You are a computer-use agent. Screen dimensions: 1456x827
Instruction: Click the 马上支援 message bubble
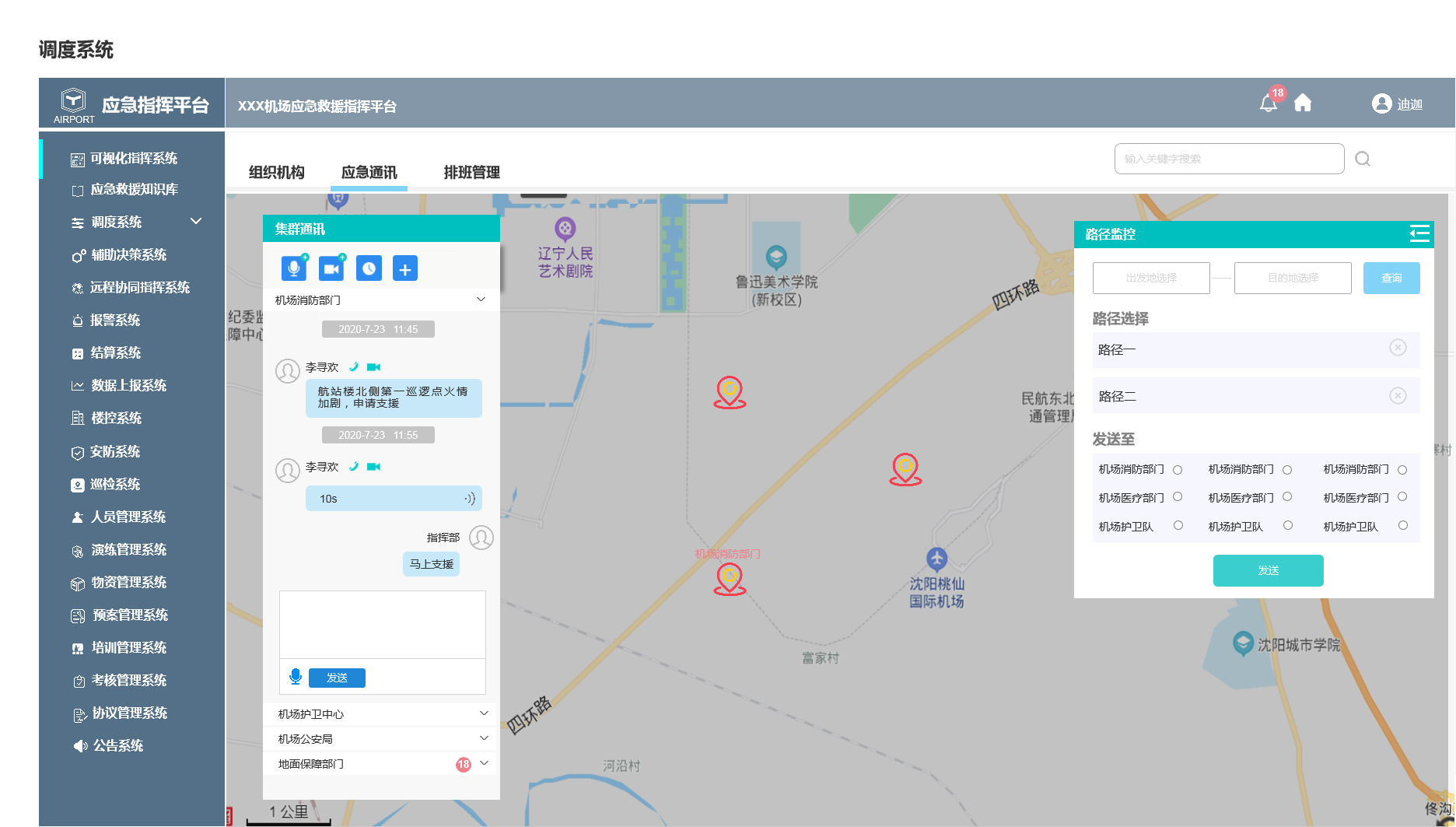(432, 564)
